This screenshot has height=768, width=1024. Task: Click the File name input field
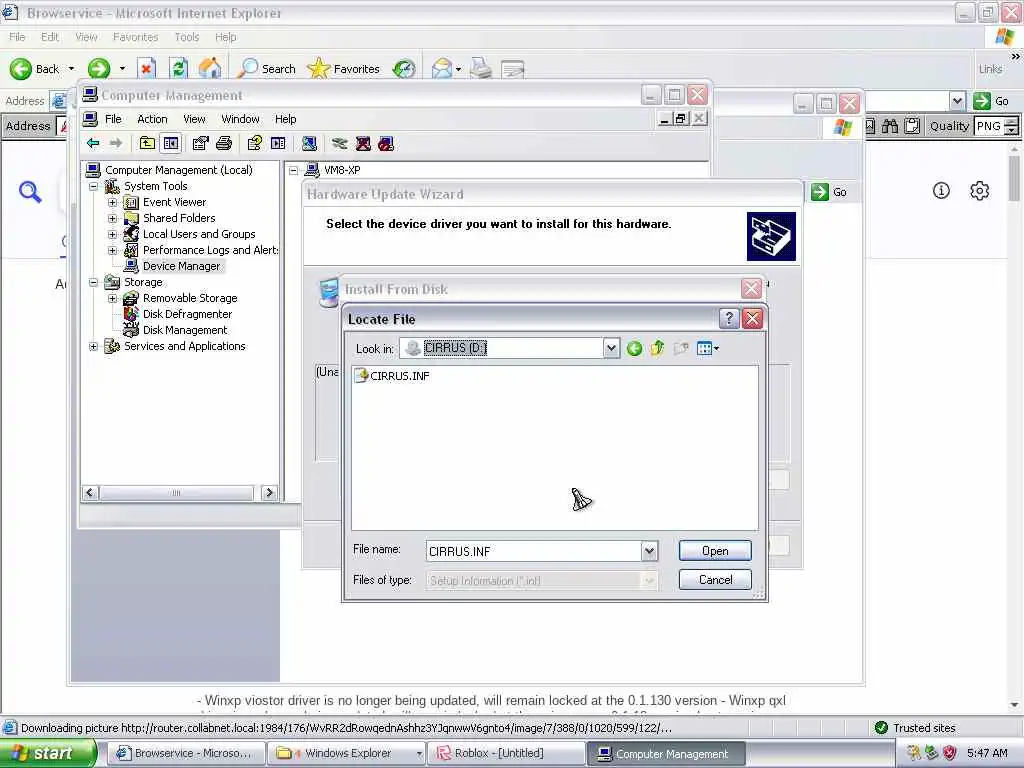click(534, 551)
